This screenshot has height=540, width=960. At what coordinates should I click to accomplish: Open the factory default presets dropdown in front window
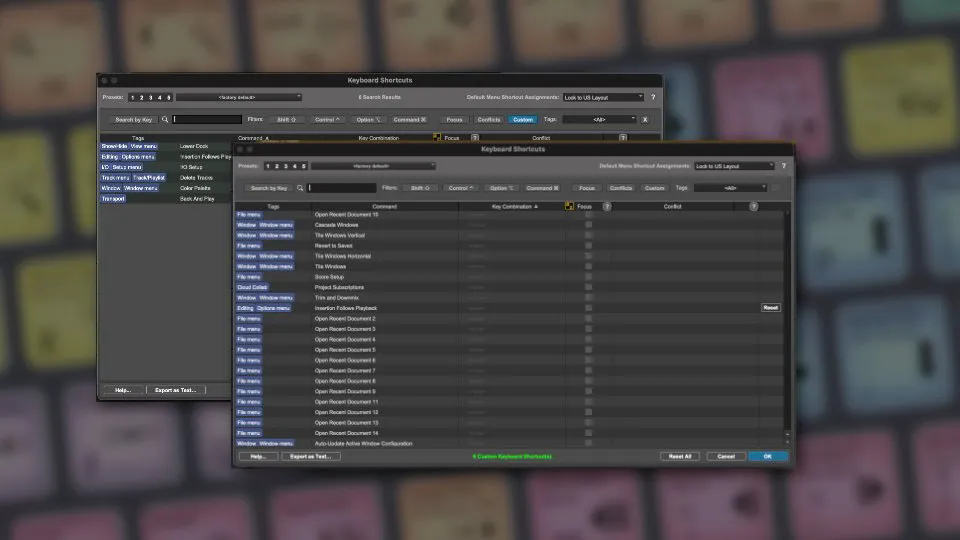373,166
